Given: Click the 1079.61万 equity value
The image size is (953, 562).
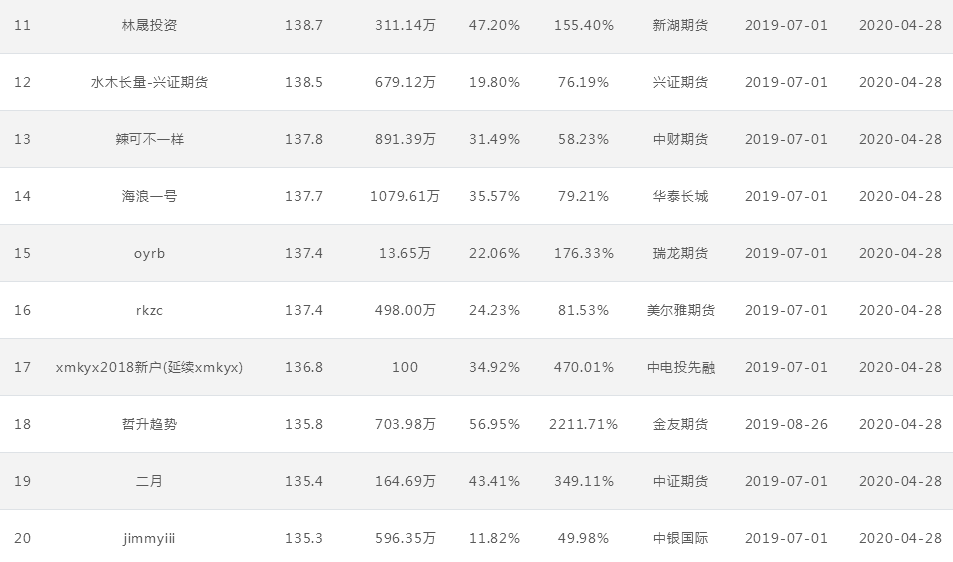Looking at the screenshot, I should 405,196.
